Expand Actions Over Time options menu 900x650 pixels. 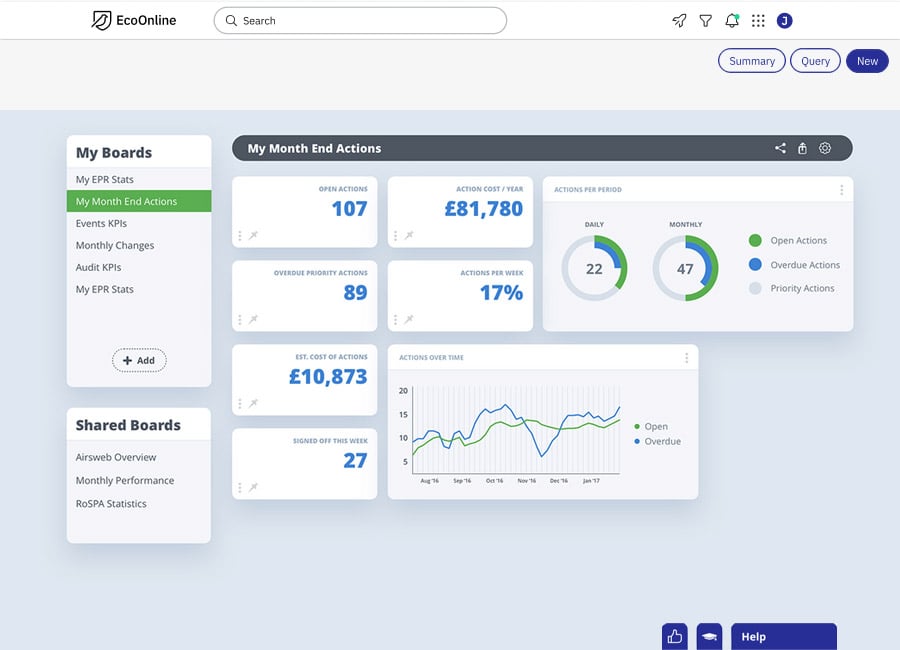click(x=686, y=358)
